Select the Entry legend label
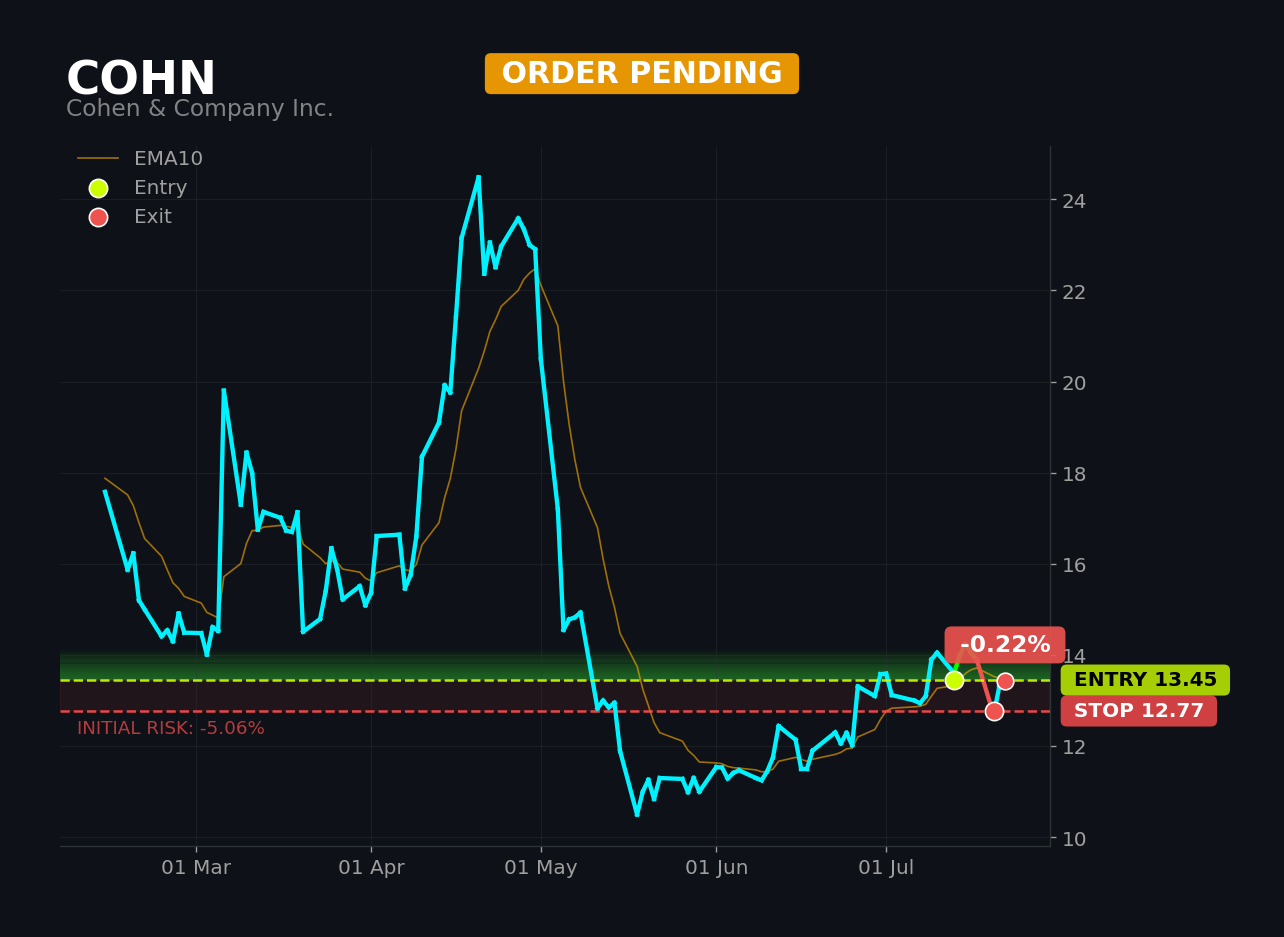Screen dimensions: 1284x937 click(160, 188)
